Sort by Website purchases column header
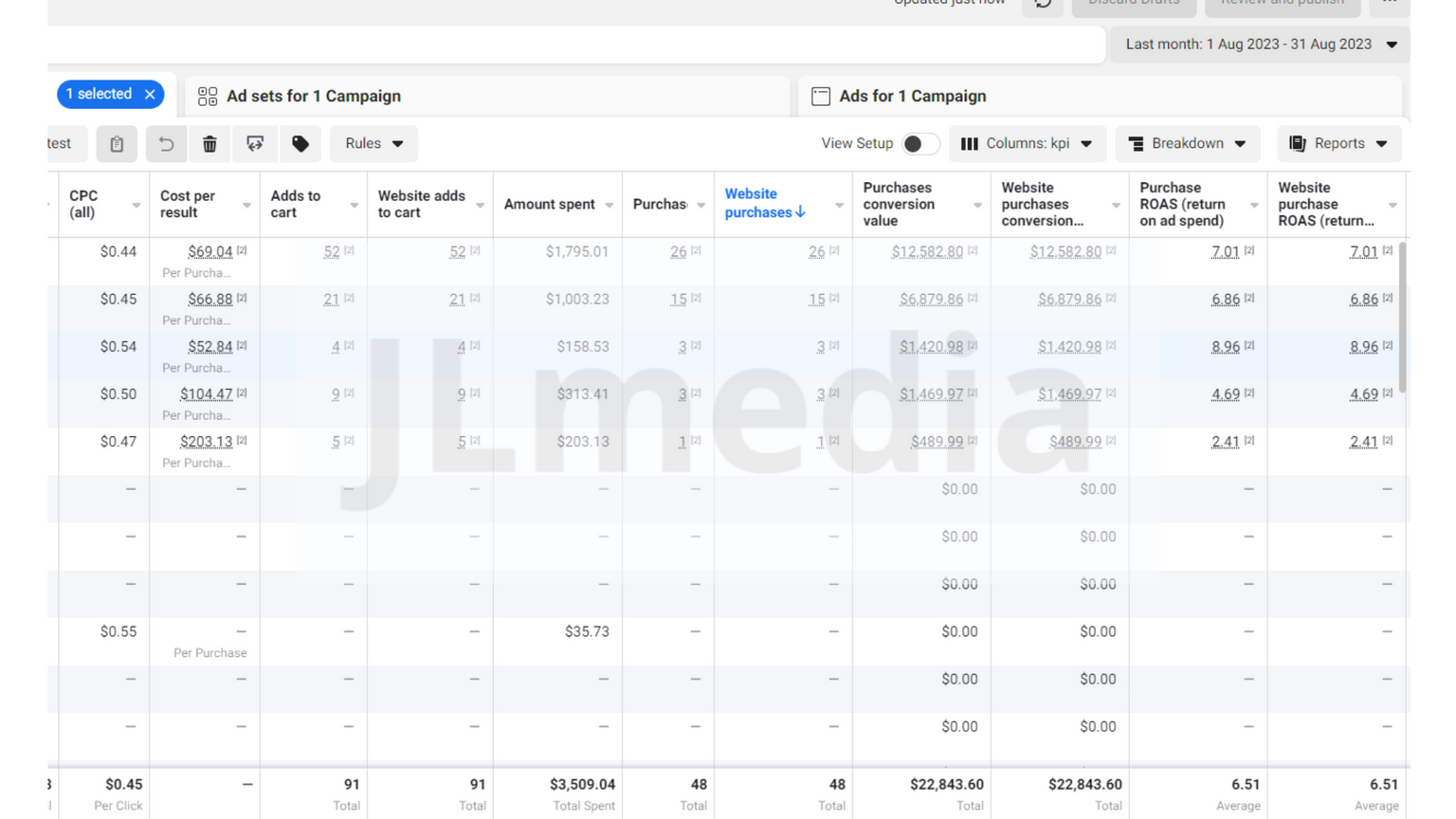Screen dimensions: 1456x819 click(x=764, y=204)
